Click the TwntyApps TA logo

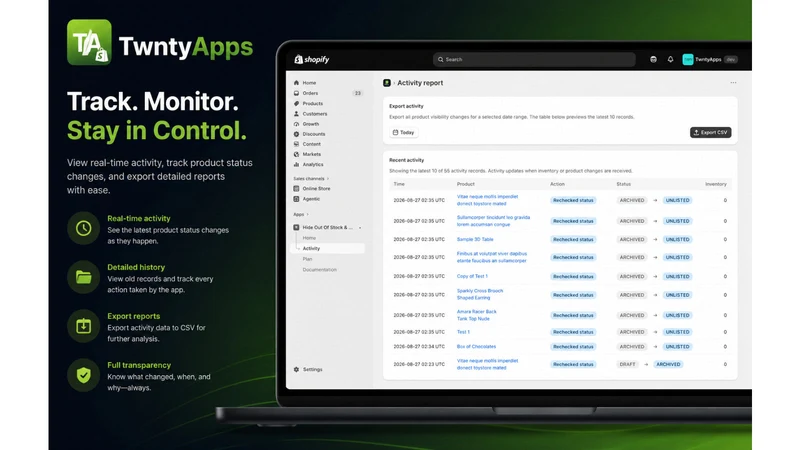tap(89, 42)
